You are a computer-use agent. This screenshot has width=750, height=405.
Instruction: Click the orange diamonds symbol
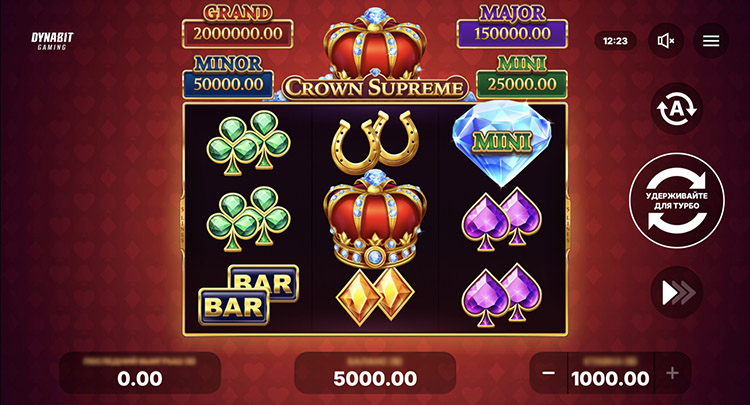[375, 296]
